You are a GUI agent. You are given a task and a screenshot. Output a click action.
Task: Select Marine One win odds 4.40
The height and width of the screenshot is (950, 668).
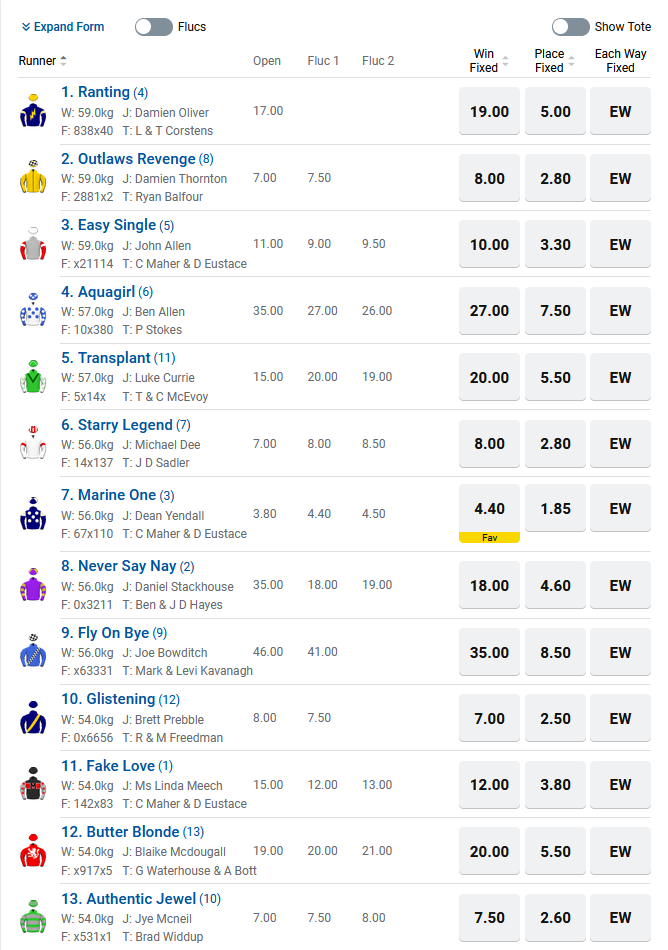(x=489, y=509)
